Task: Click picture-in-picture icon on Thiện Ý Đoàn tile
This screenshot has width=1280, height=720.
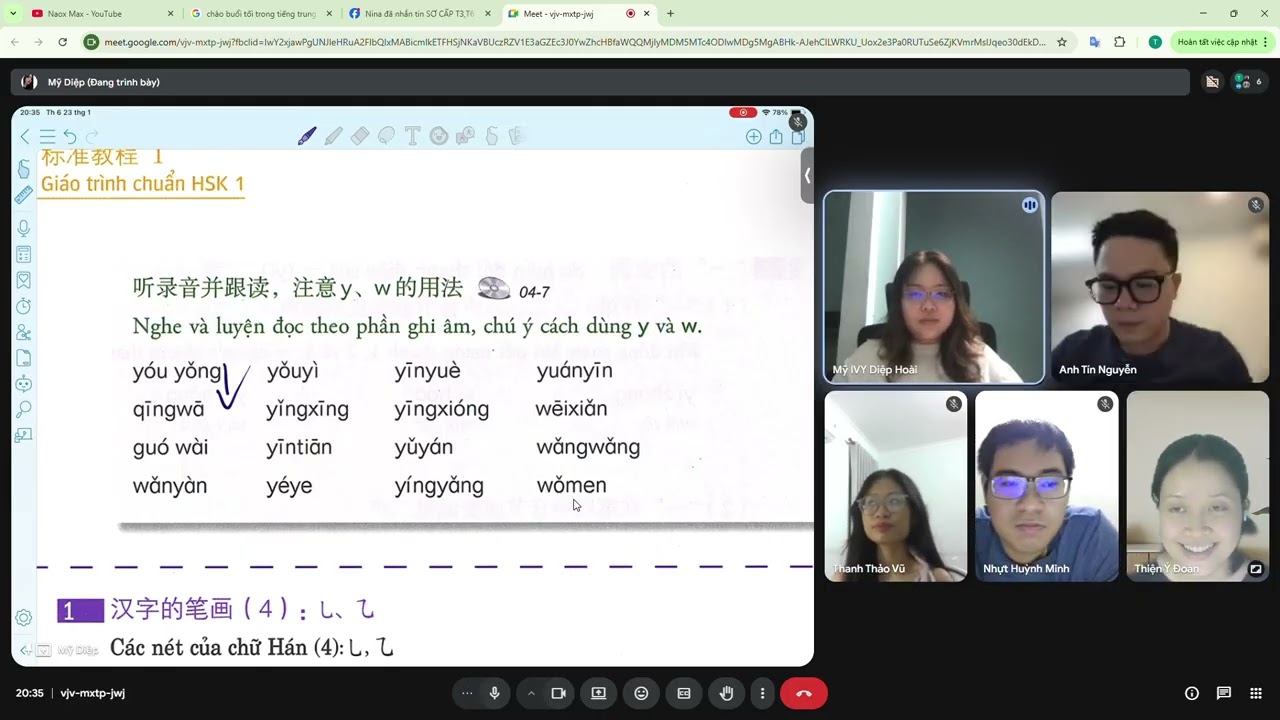Action: click(x=1255, y=568)
